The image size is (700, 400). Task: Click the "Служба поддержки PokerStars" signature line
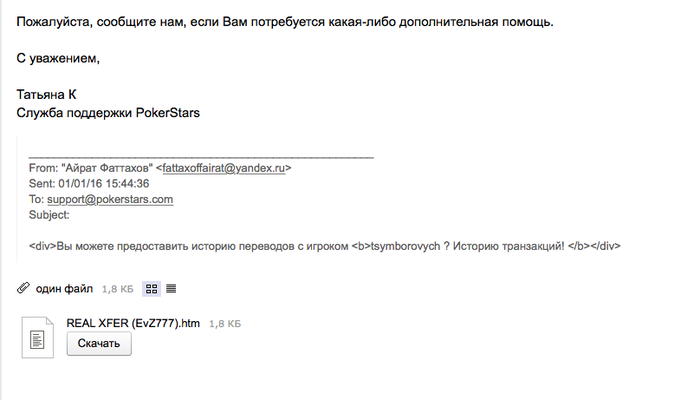pyautogui.click(x=109, y=113)
